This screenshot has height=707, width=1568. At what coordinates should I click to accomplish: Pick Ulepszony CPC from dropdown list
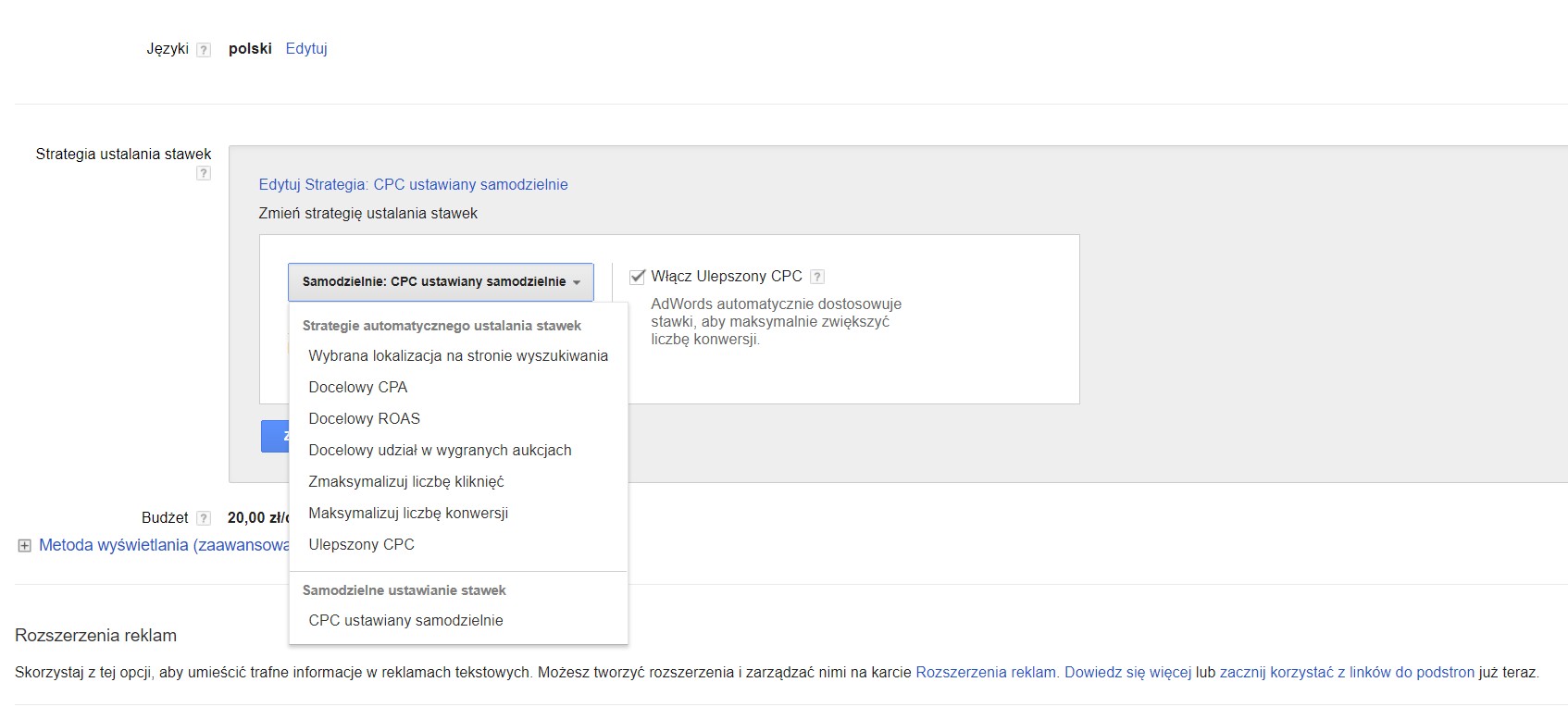click(361, 545)
